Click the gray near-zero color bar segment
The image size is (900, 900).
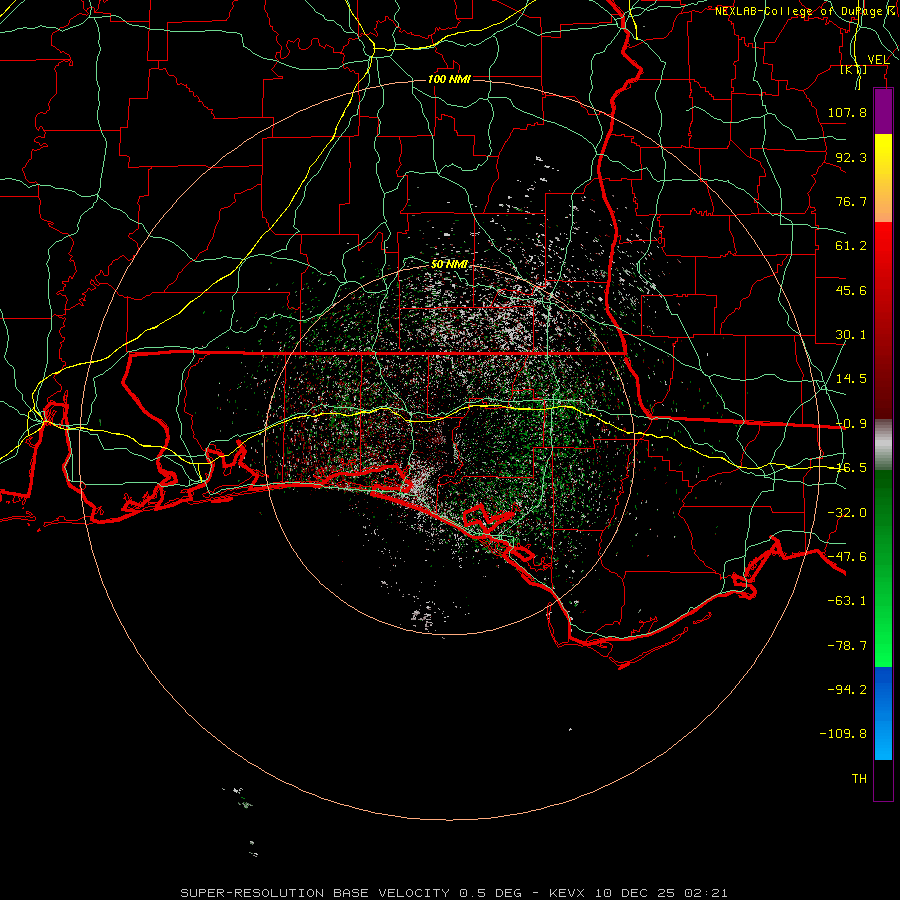[883, 444]
